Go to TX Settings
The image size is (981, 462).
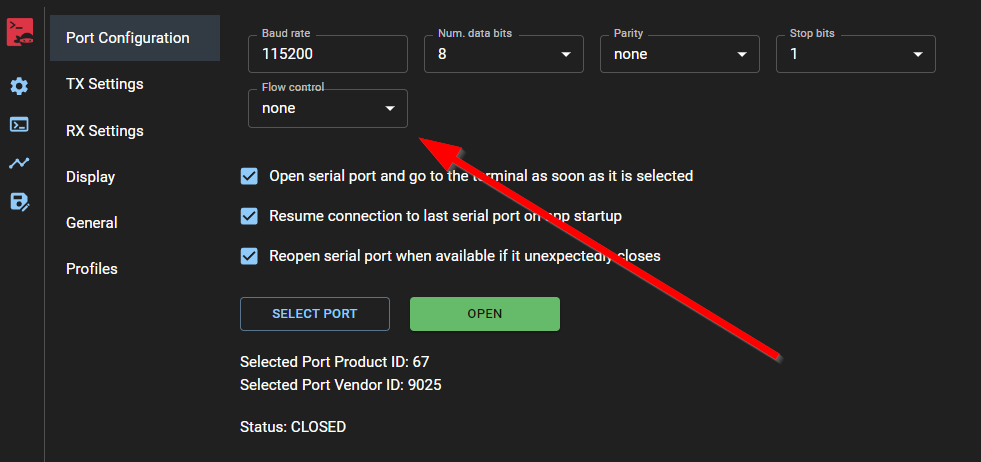pyautogui.click(x=105, y=84)
